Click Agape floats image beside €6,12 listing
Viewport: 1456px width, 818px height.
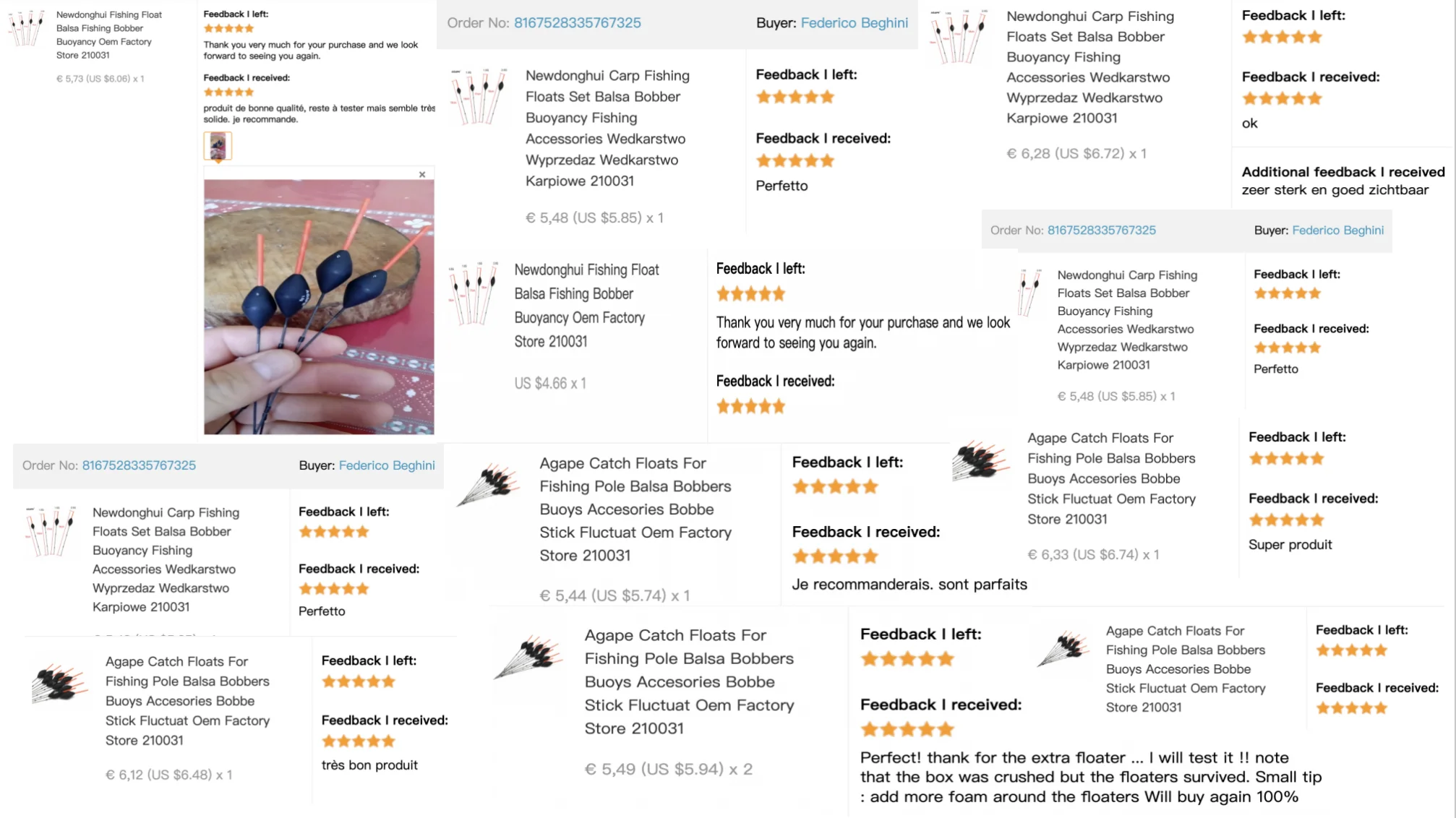[60, 683]
